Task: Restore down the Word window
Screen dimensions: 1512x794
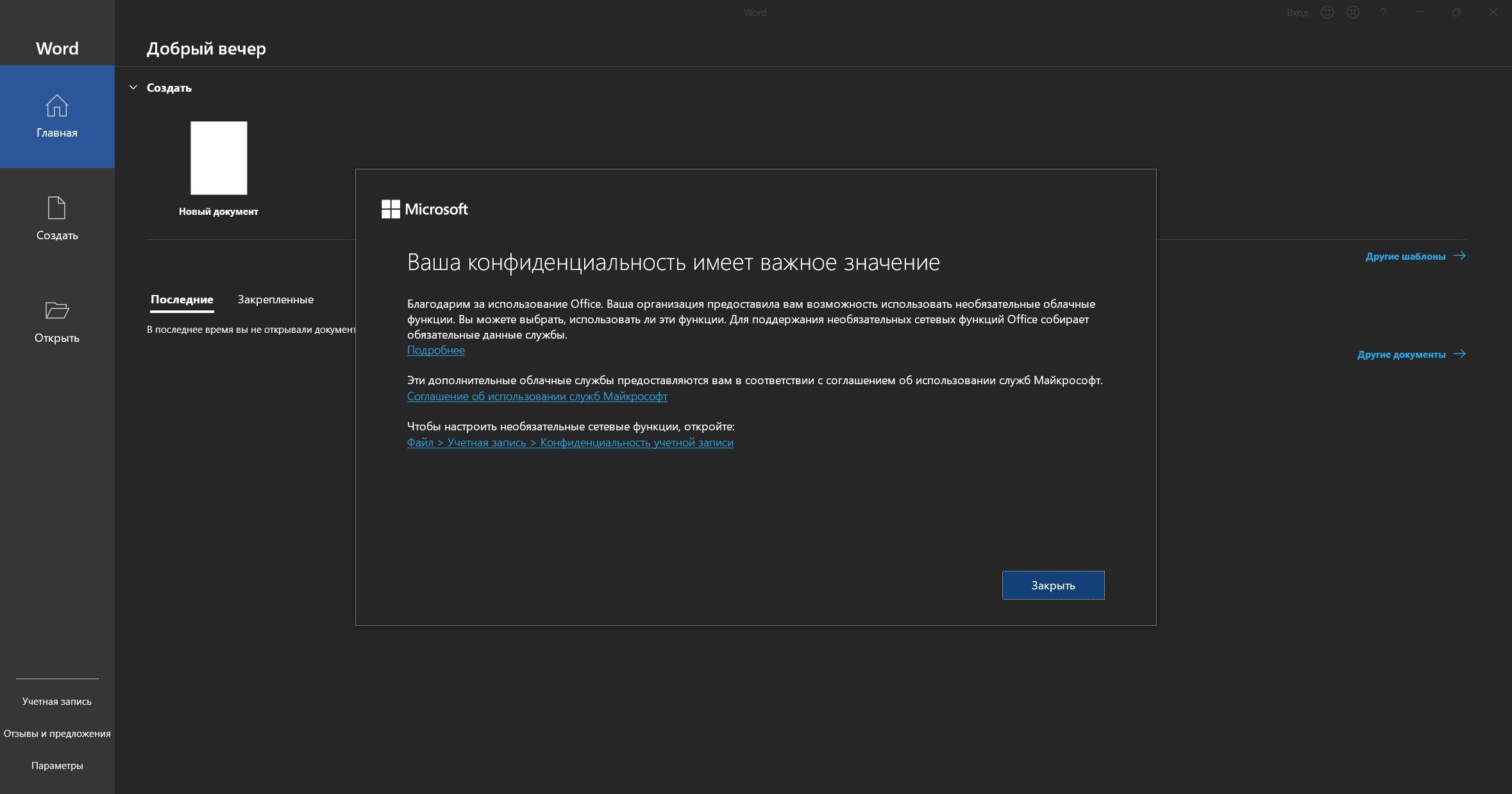Action: (1457, 13)
